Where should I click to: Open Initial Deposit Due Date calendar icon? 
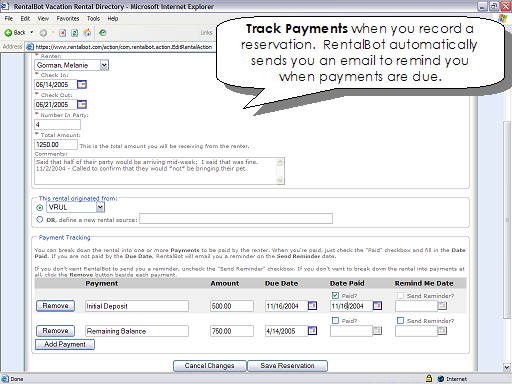pyautogui.click(x=312, y=306)
